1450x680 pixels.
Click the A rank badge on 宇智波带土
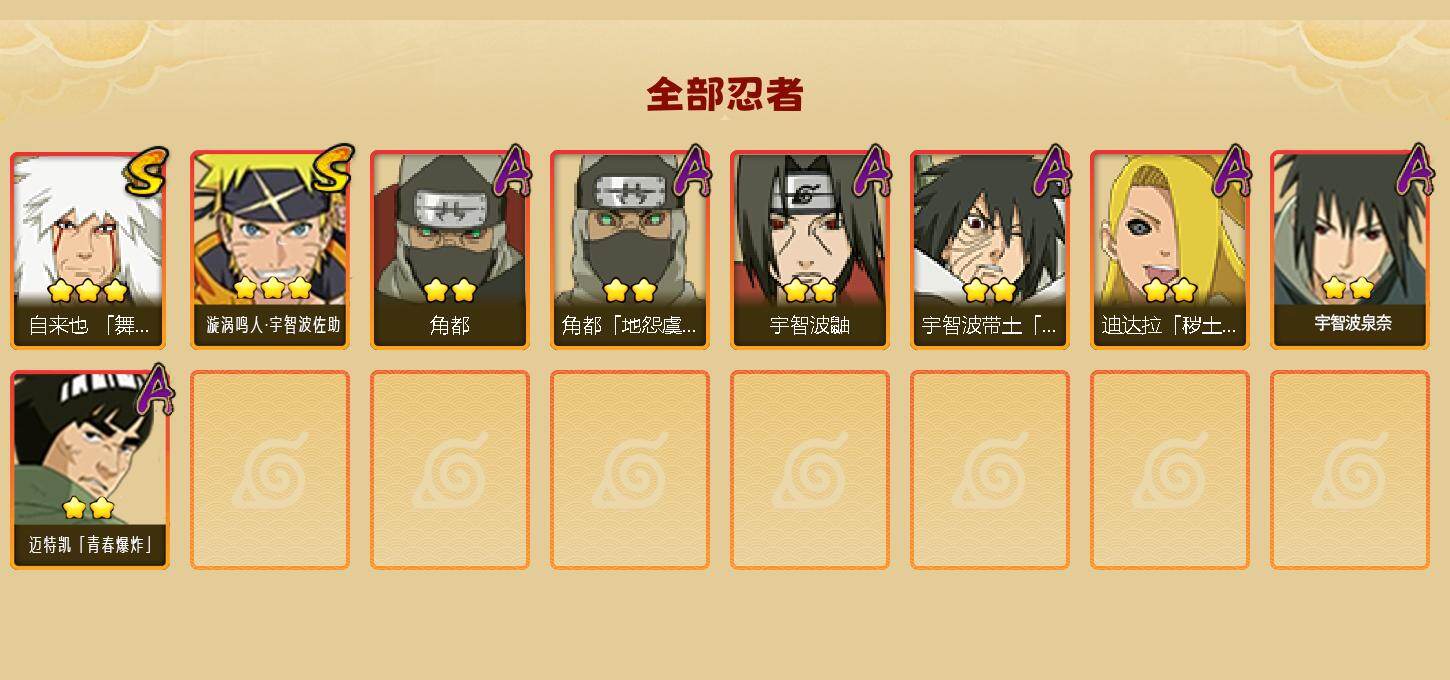[1052, 171]
